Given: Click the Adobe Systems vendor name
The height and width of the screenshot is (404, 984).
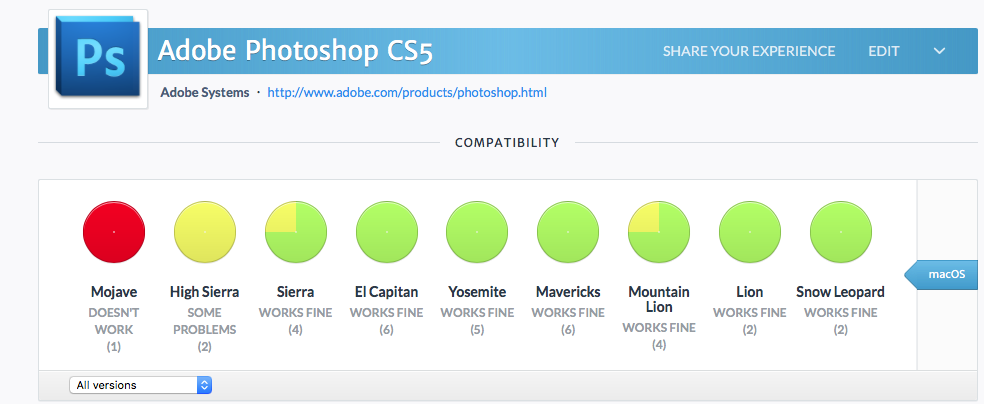Looking at the screenshot, I should point(205,92).
